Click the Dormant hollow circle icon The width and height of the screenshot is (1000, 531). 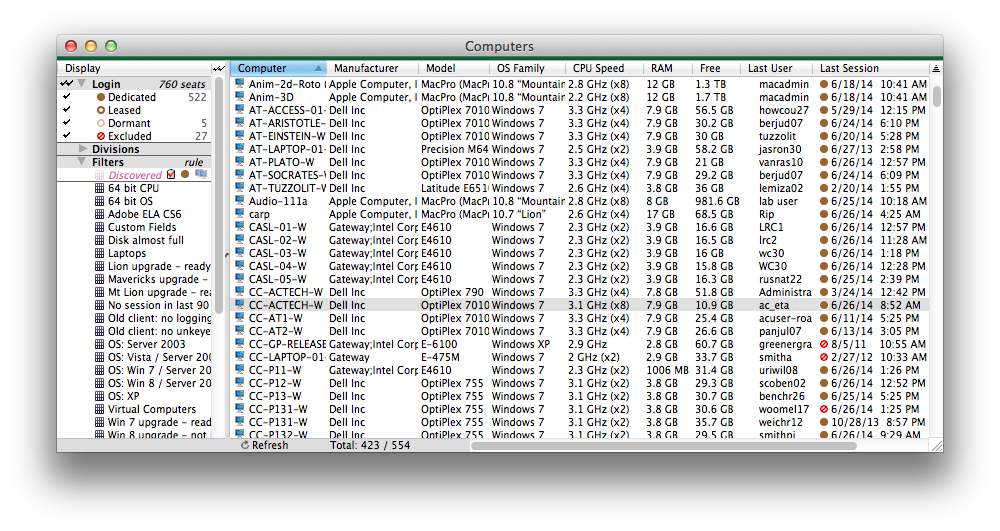click(x=101, y=123)
